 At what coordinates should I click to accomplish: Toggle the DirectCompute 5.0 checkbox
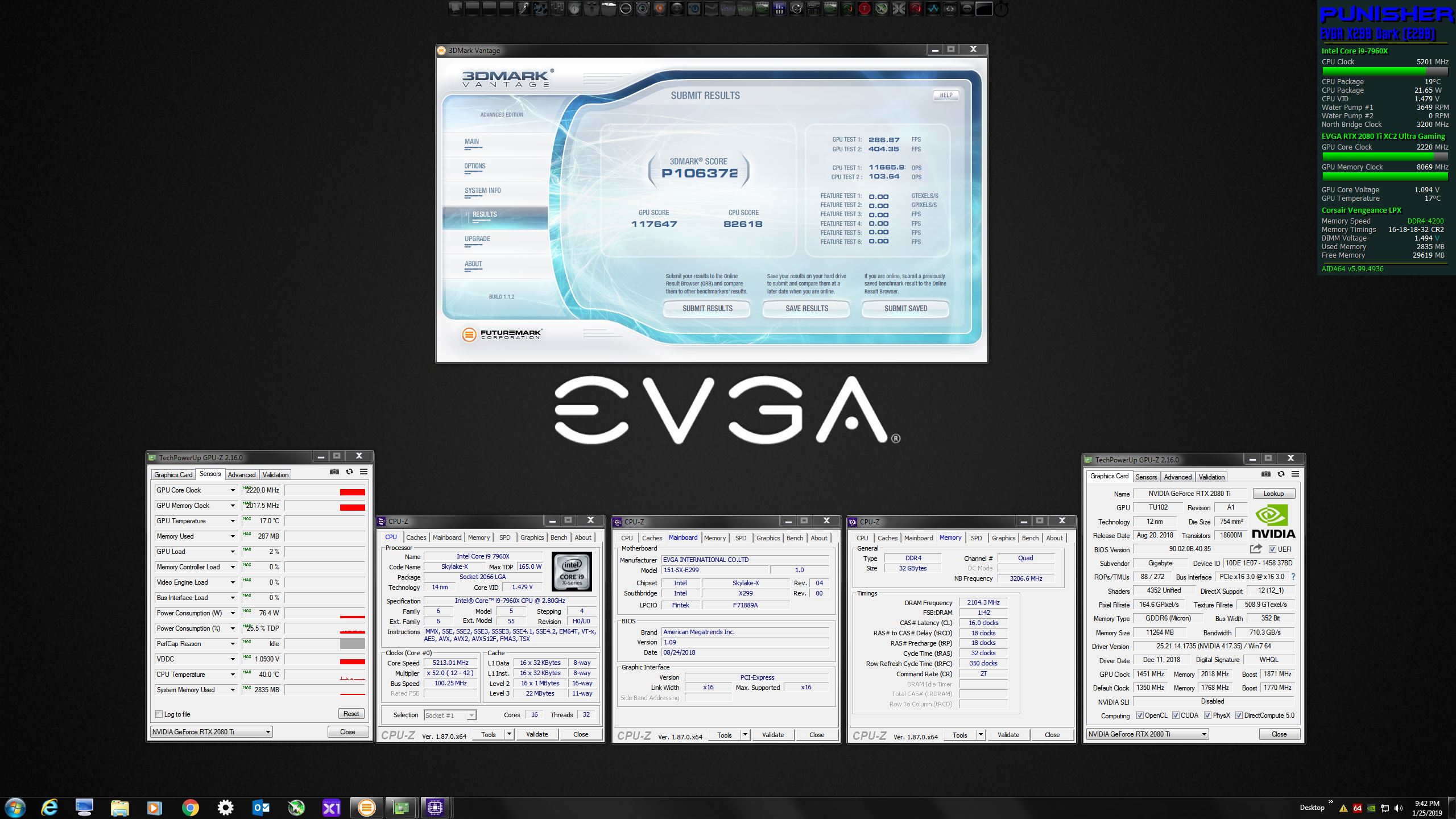coord(1239,715)
